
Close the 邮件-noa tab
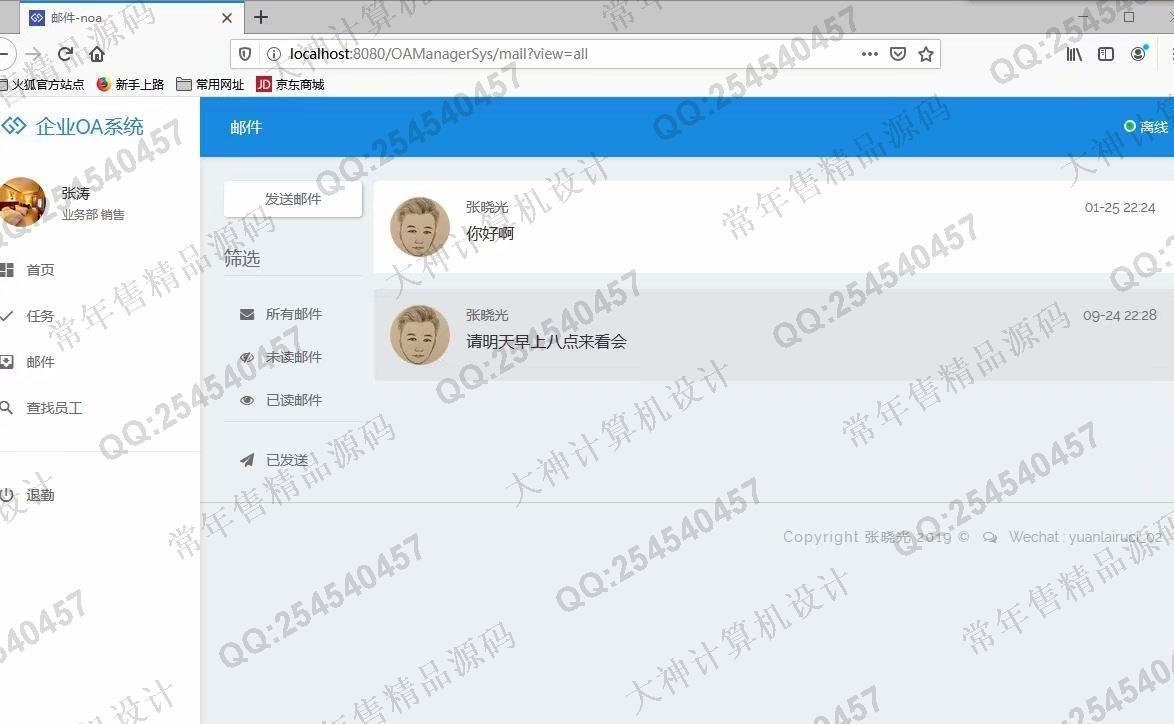pyautogui.click(x=227, y=18)
